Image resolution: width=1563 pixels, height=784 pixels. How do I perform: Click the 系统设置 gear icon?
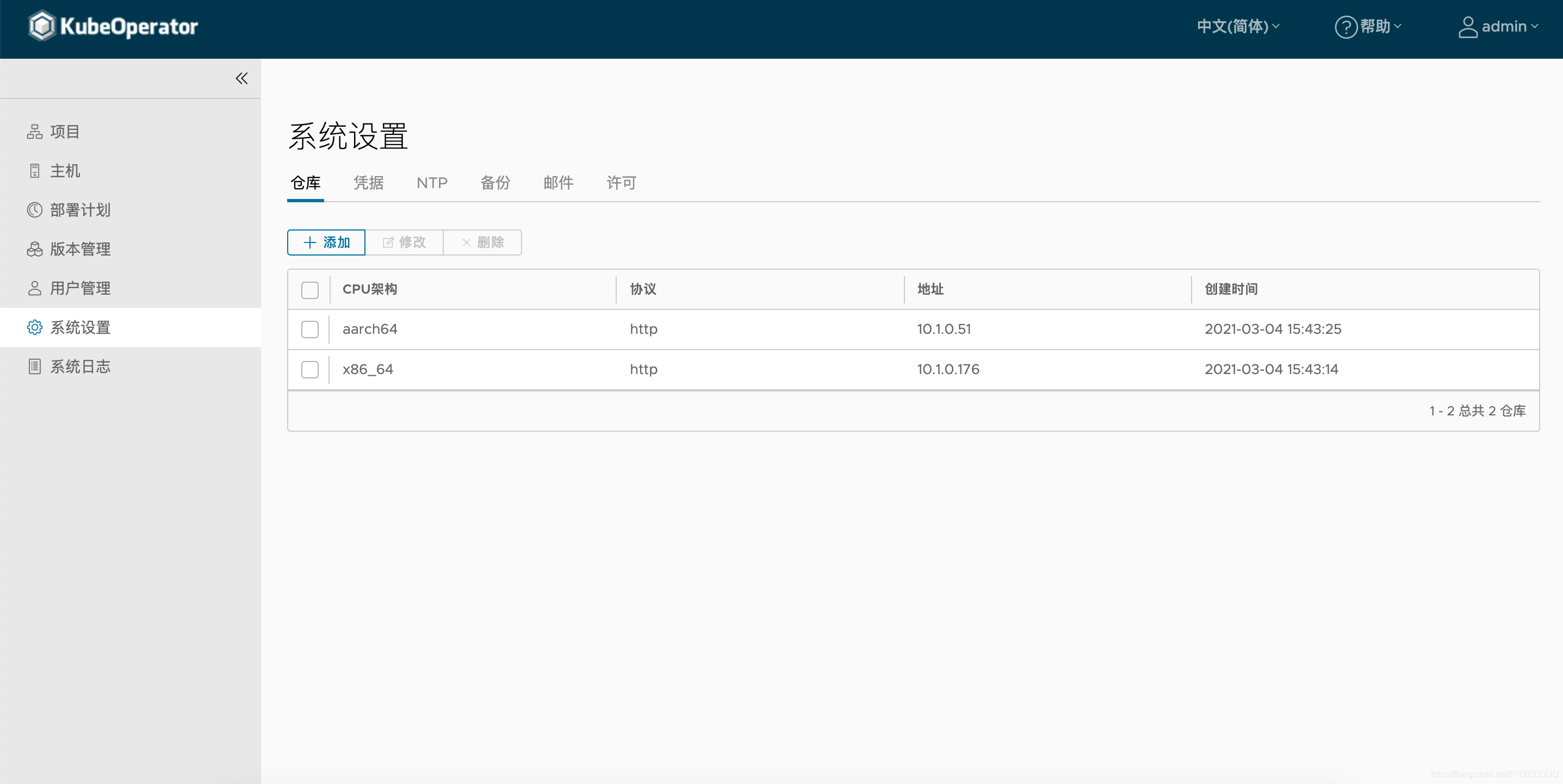click(35, 328)
